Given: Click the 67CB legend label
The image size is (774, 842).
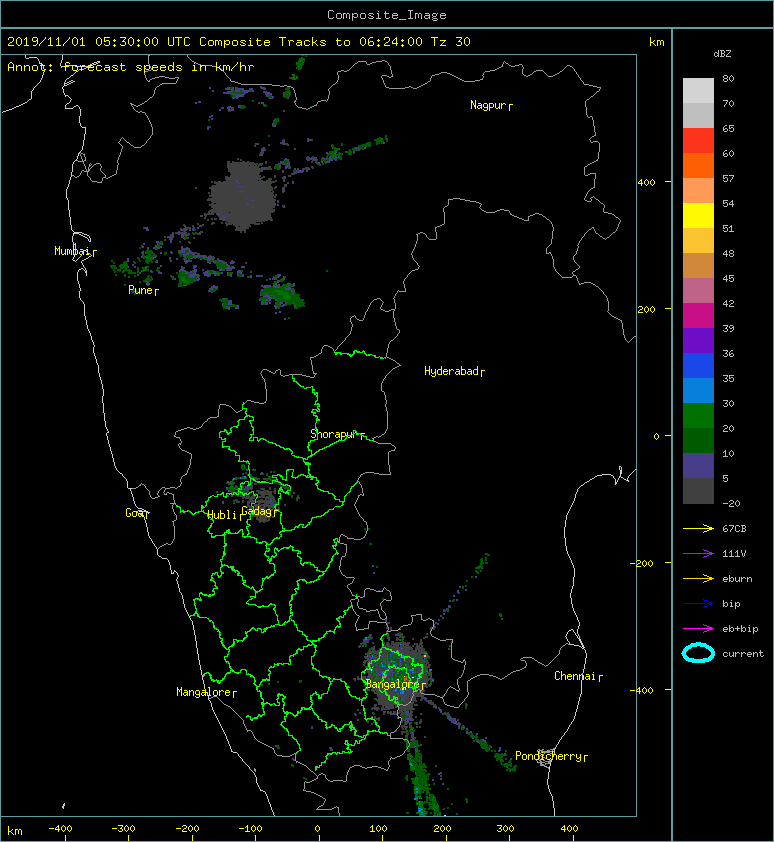Looking at the screenshot, I should (x=734, y=528).
